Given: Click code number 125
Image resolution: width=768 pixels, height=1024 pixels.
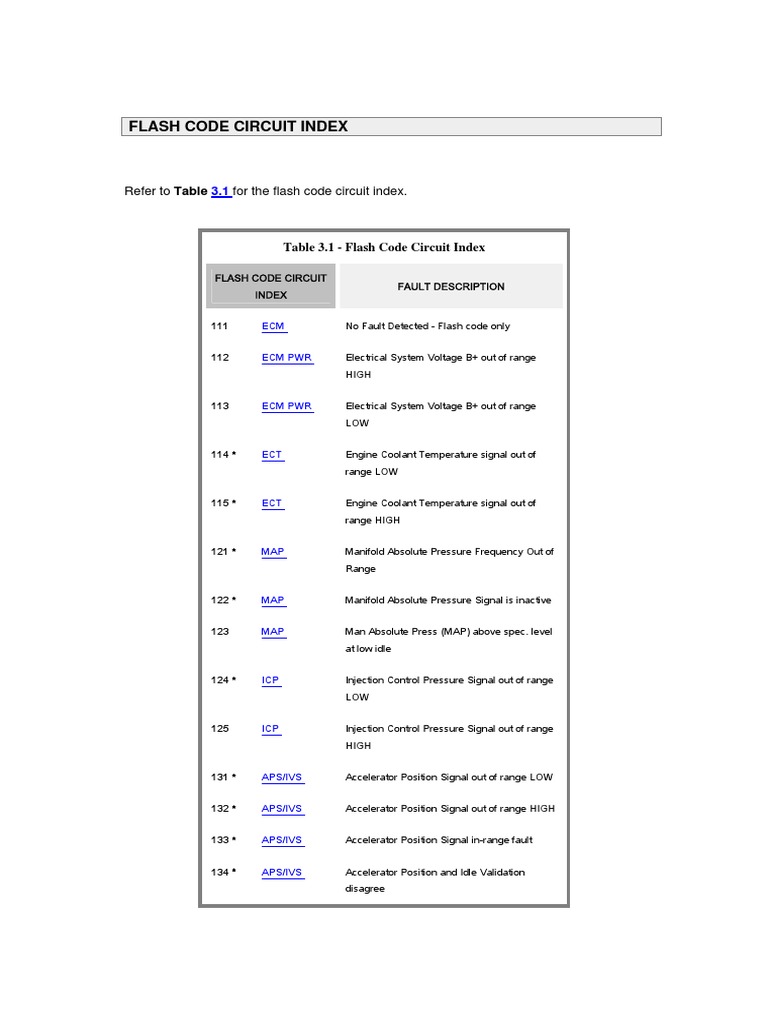Looking at the screenshot, I should (220, 728).
